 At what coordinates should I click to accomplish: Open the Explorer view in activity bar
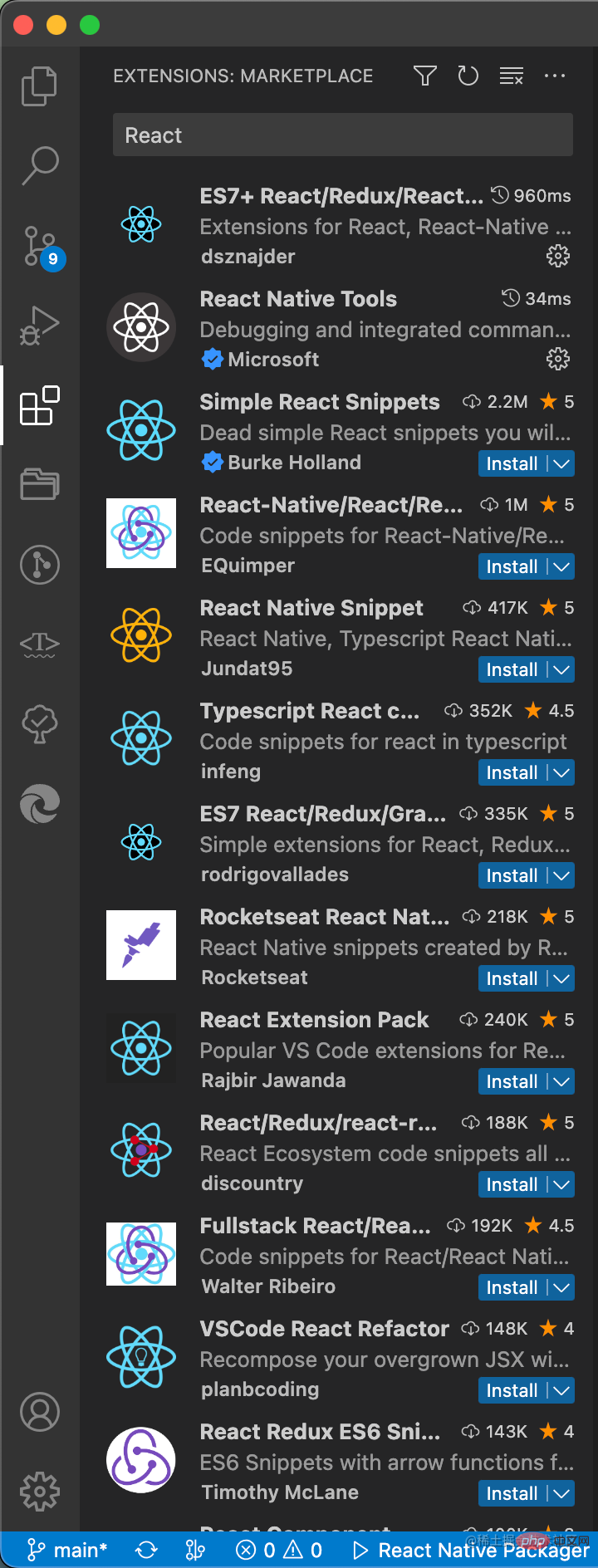(x=39, y=86)
